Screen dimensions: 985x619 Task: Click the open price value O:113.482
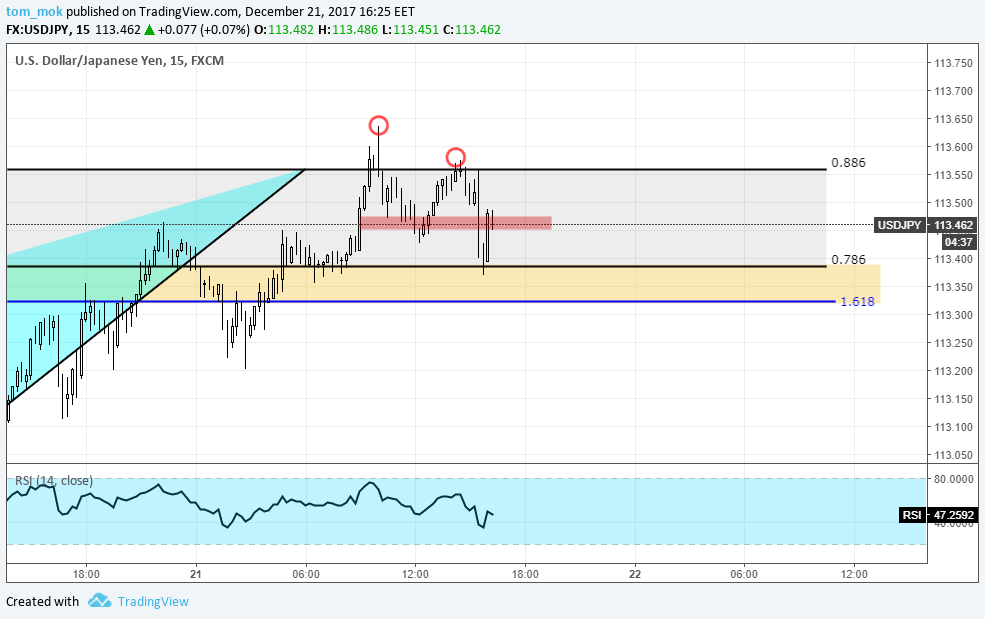tap(283, 30)
